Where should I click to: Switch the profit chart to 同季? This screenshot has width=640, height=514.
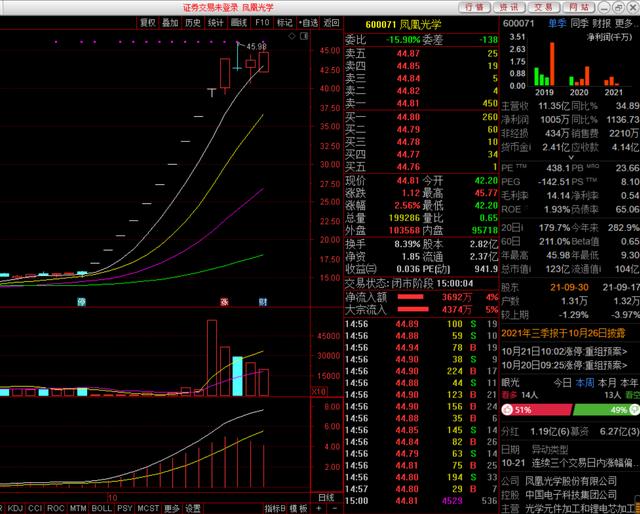click(x=579, y=23)
